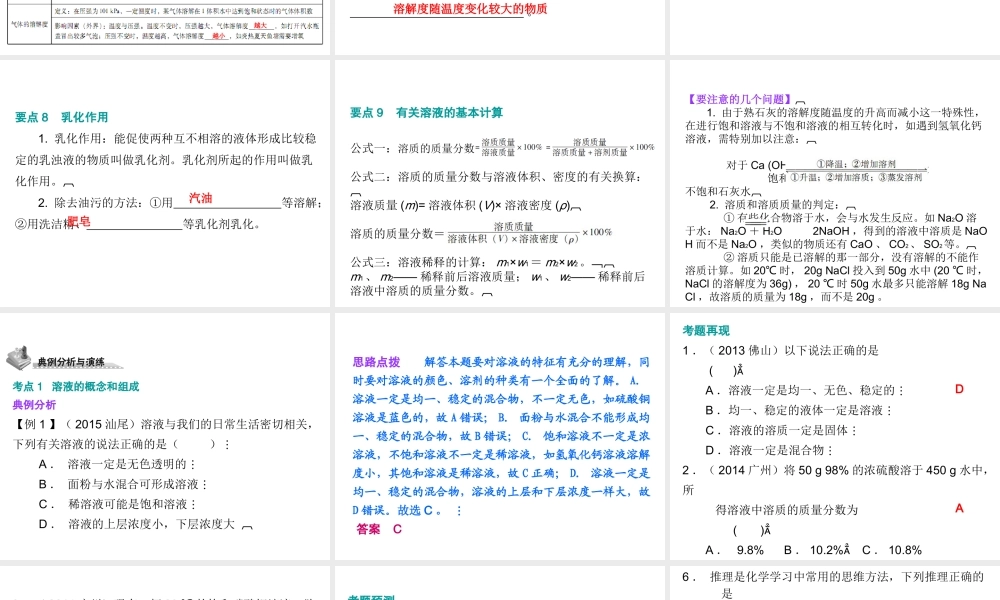The width and height of the screenshot is (1000, 600).
Task: Click the heading 【要注意的几个问题】
Action: click(740, 99)
